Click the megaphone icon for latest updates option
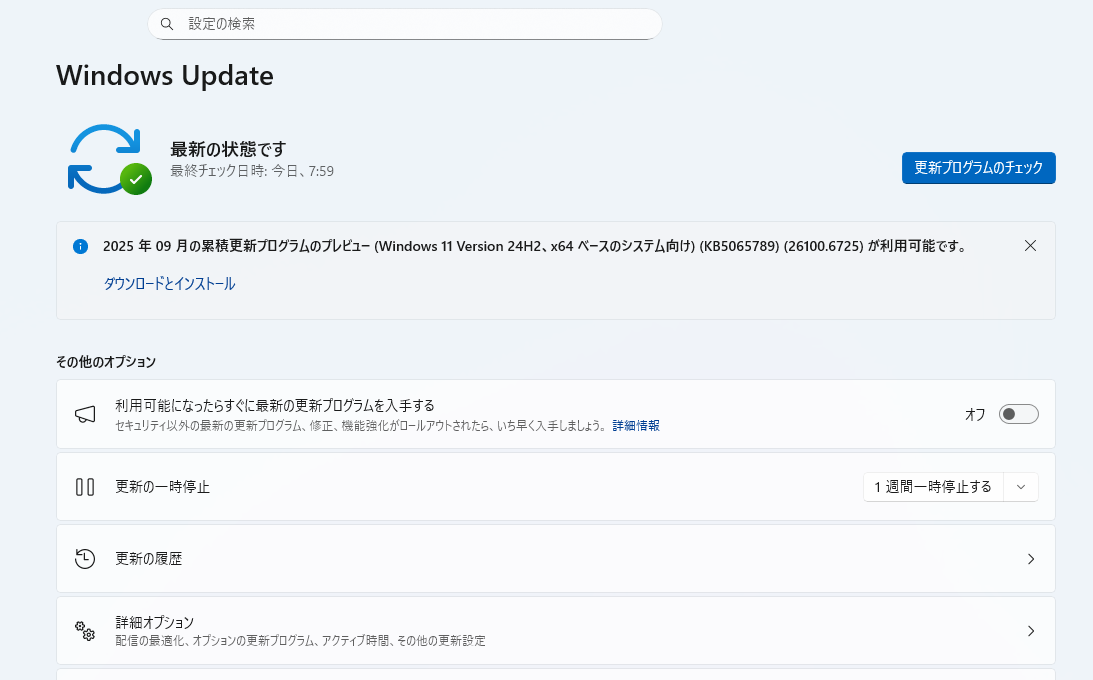Viewport: 1093px width, 680px height. tap(85, 414)
